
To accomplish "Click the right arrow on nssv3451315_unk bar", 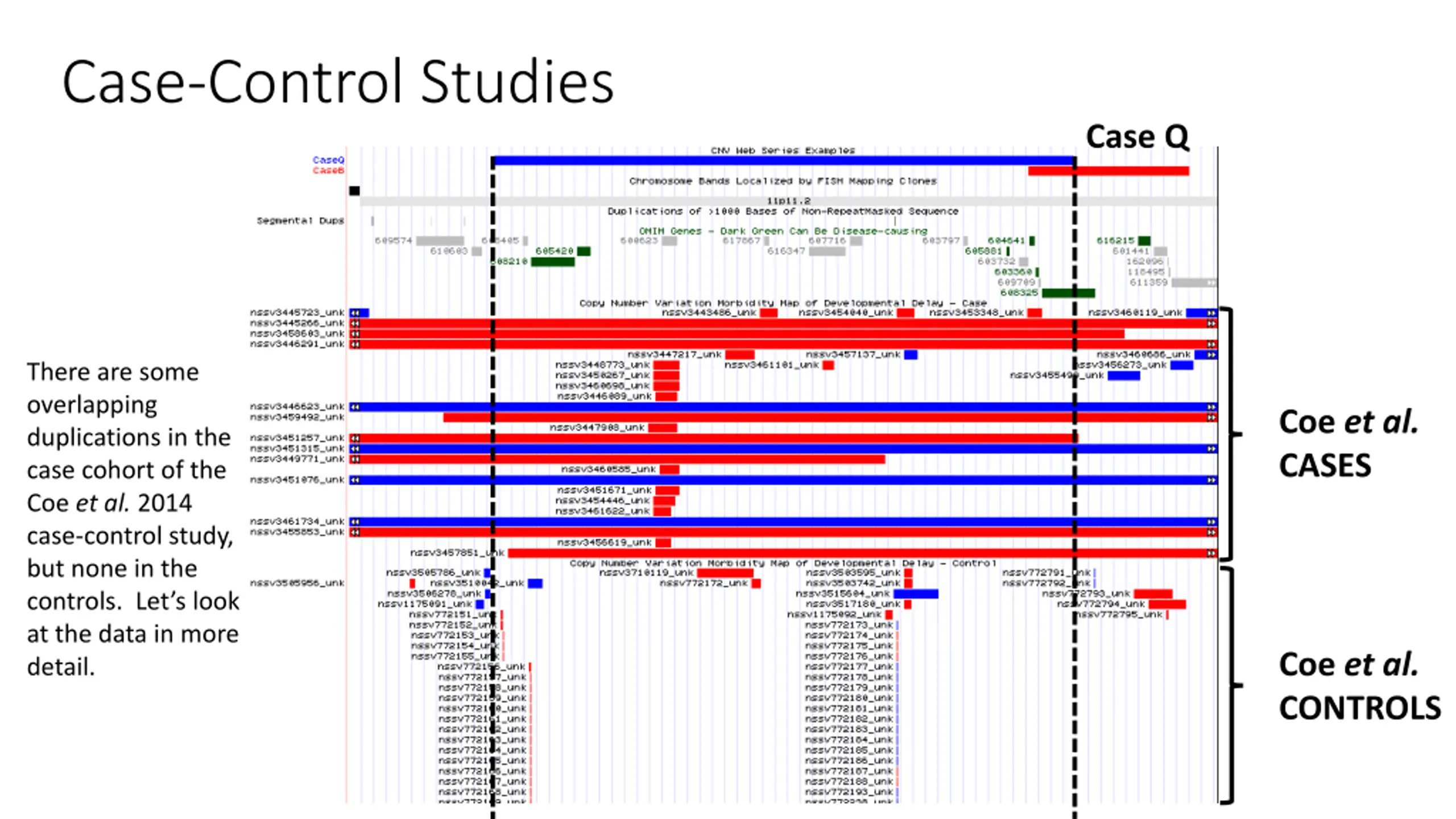I will (x=1211, y=449).
